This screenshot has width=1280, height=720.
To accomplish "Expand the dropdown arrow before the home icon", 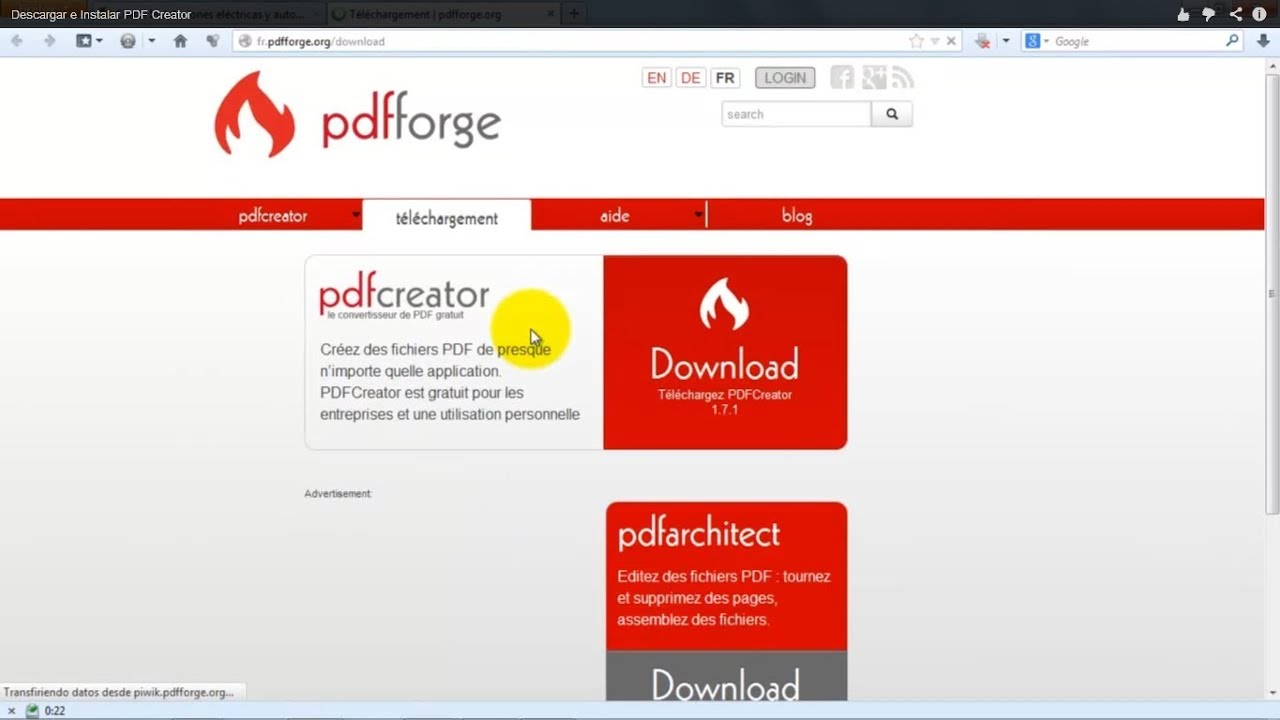I will click(x=152, y=41).
